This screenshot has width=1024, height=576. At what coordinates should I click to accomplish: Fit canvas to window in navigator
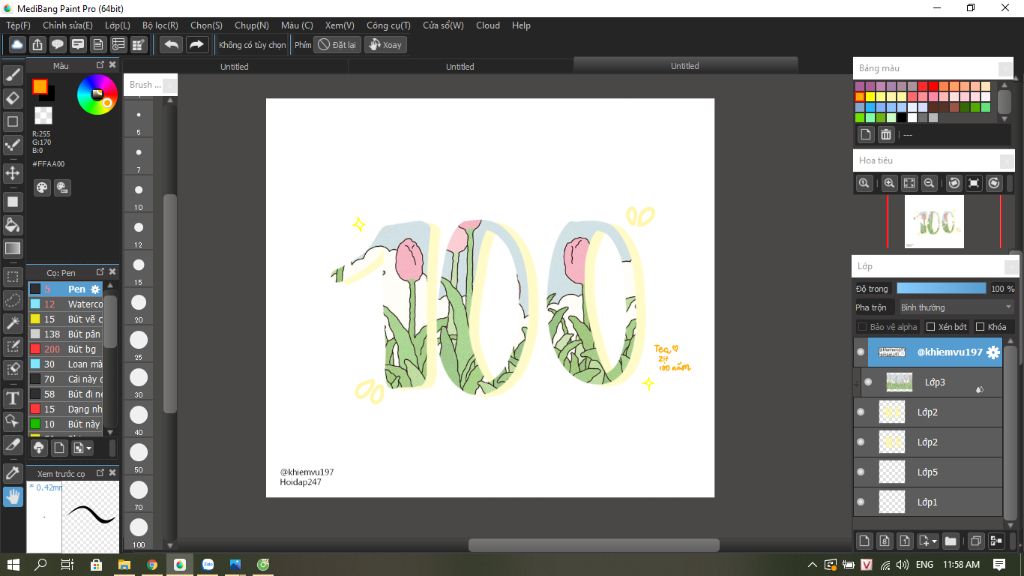(x=909, y=184)
